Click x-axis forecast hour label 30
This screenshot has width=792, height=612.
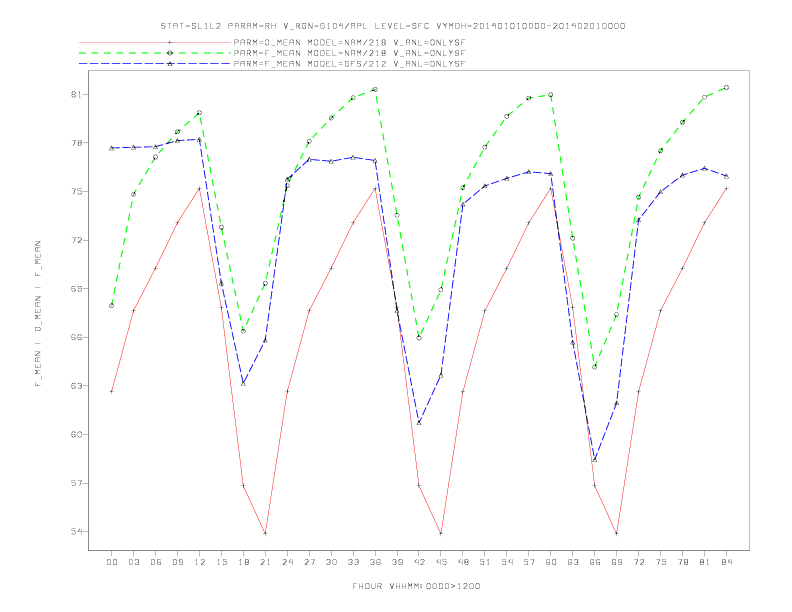pos(331,562)
